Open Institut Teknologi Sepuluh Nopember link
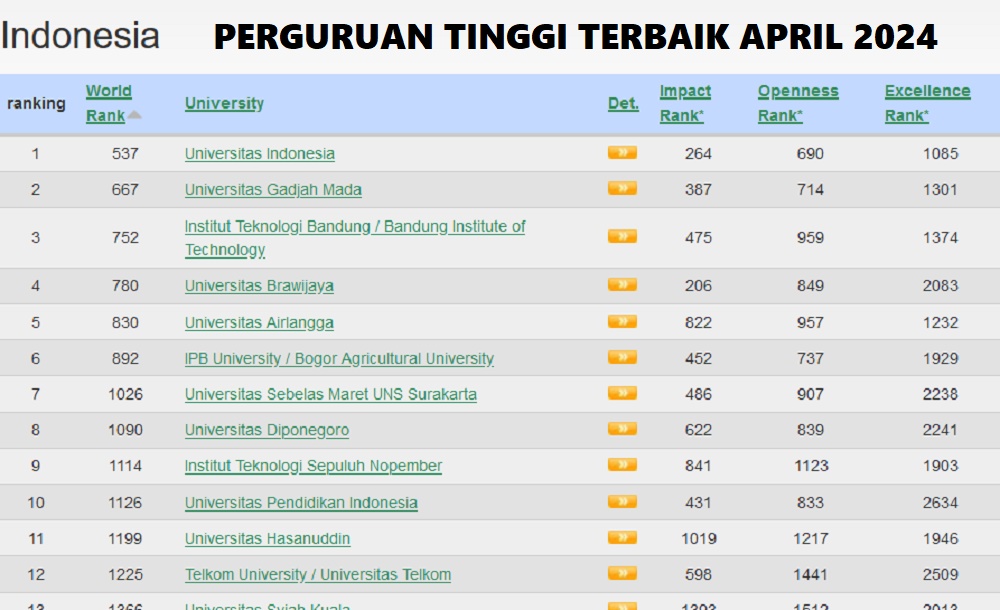 (x=313, y=466)
